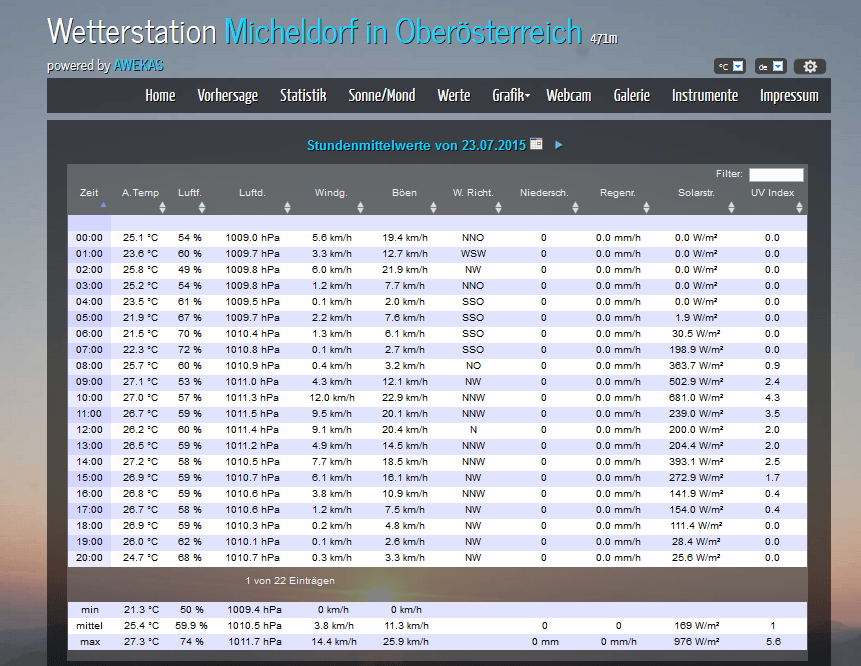Image resolution: width=861 pixels, height=666 pixels.
Task: Click max gust 25.9 km/h
Action: click(x=406, y=641)
